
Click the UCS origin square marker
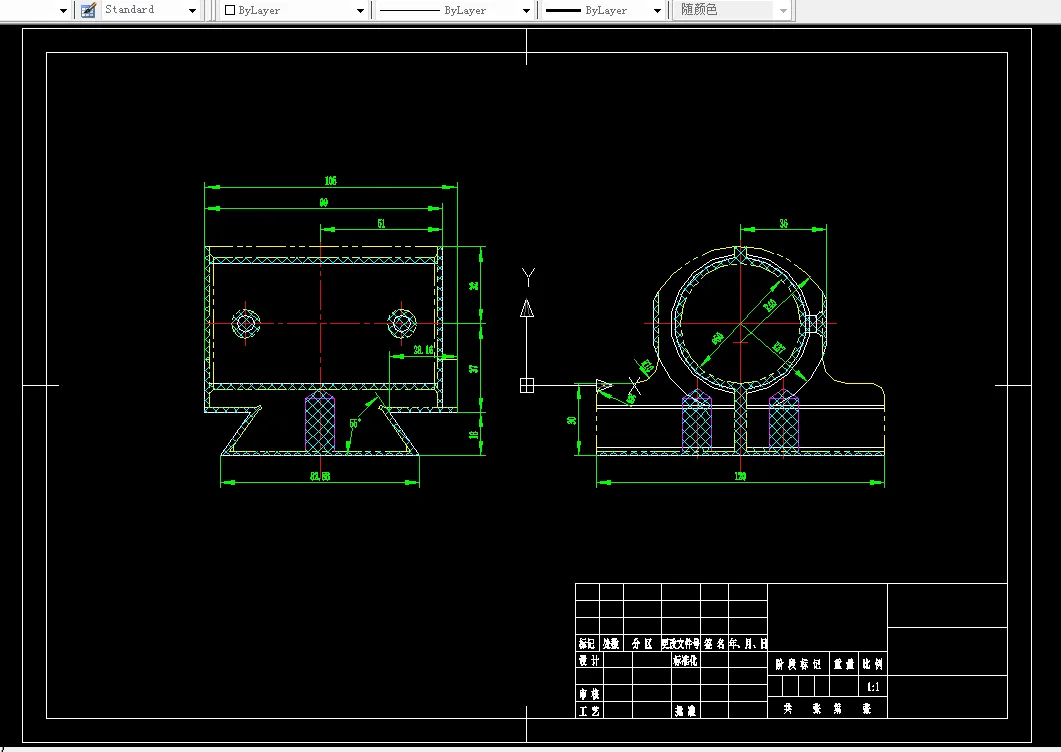(527, 386)
